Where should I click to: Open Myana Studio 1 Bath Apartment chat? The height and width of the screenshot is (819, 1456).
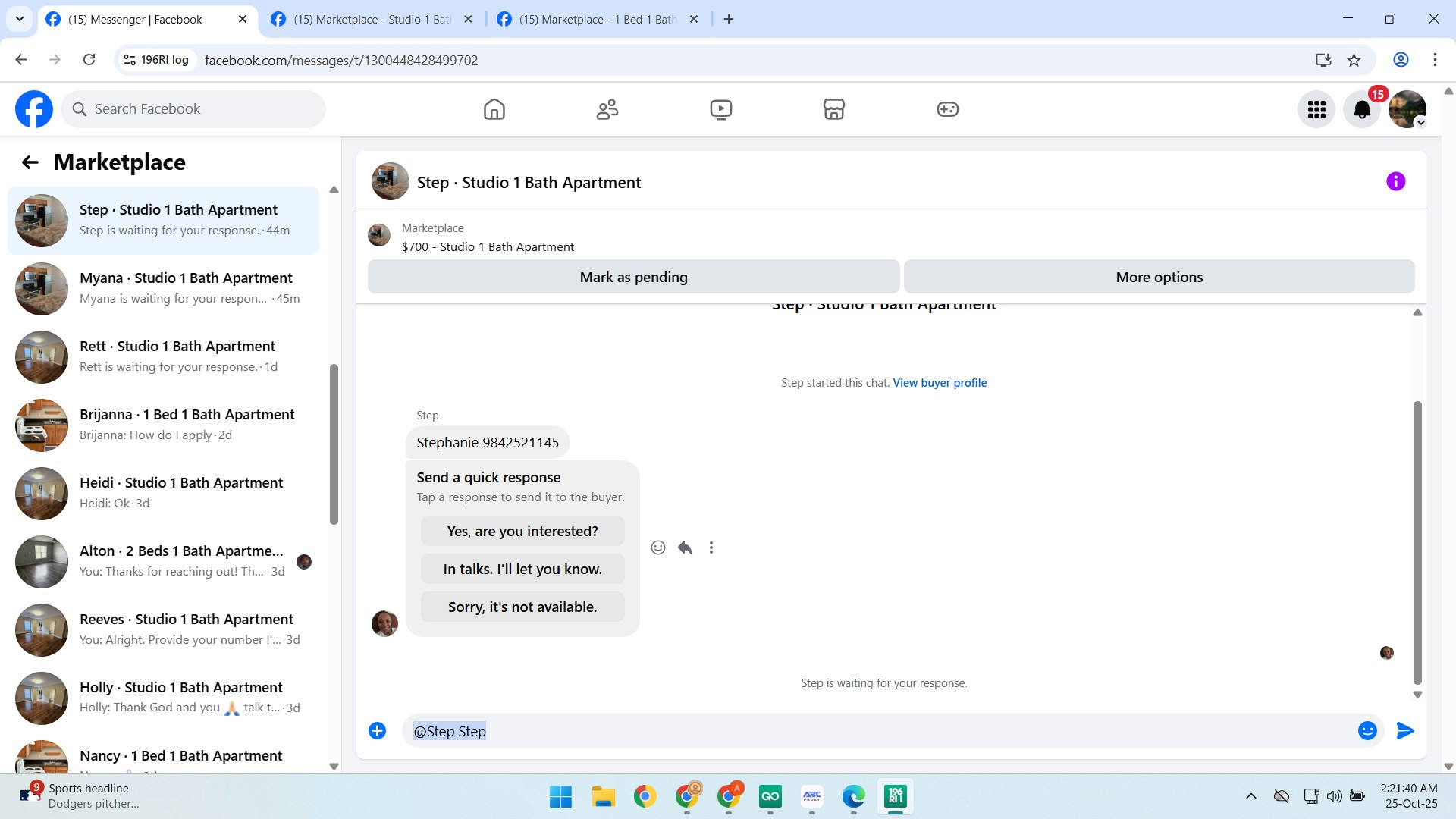[x=163, y=289]
